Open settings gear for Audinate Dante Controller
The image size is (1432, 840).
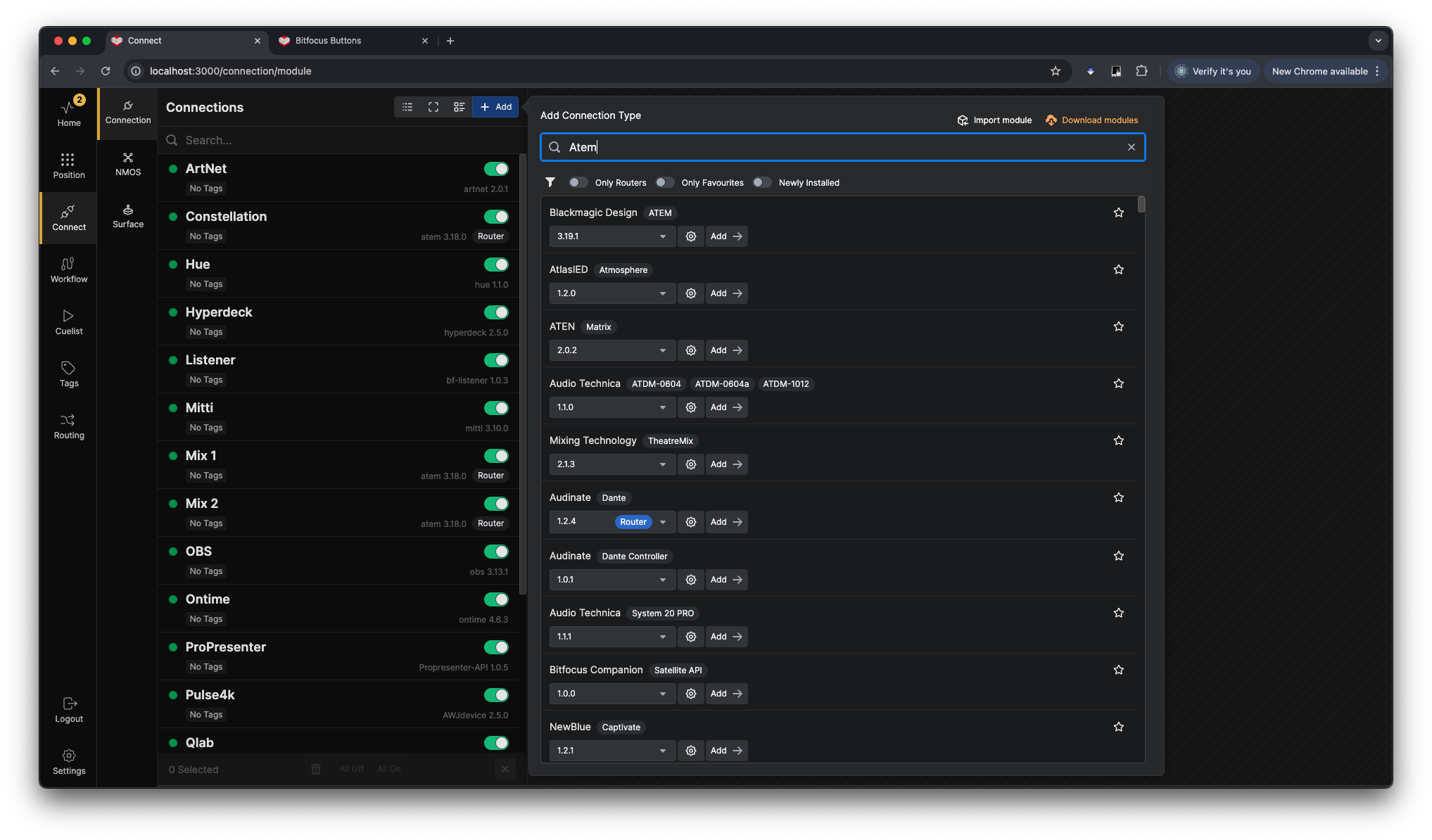(x=691, y=580)
